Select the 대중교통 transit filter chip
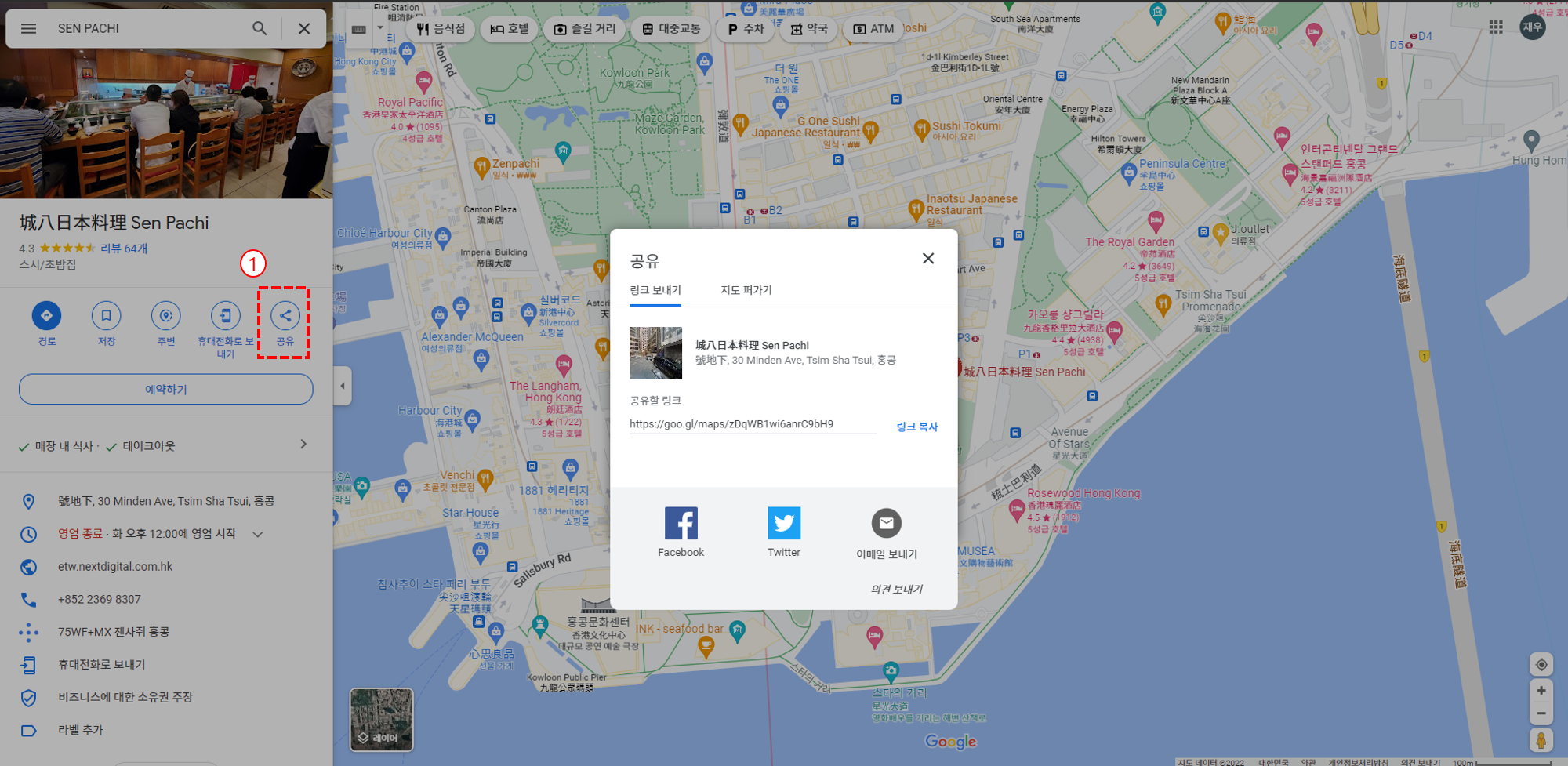Viewport: 1568px width, 766px height. (671, 29)
